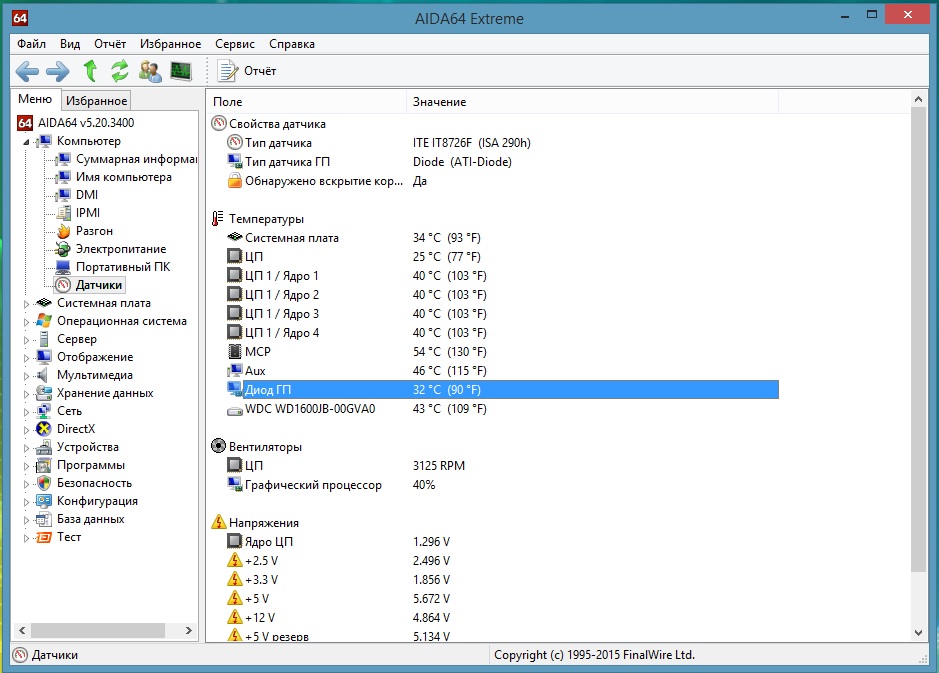Click the vertical scrollbar down arrow
939x673 pixels.
click(919, 632)
